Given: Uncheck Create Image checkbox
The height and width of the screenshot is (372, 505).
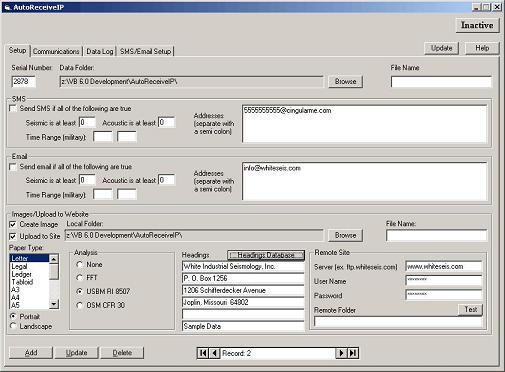Looking at the screenshot, I should coord(13,224).
